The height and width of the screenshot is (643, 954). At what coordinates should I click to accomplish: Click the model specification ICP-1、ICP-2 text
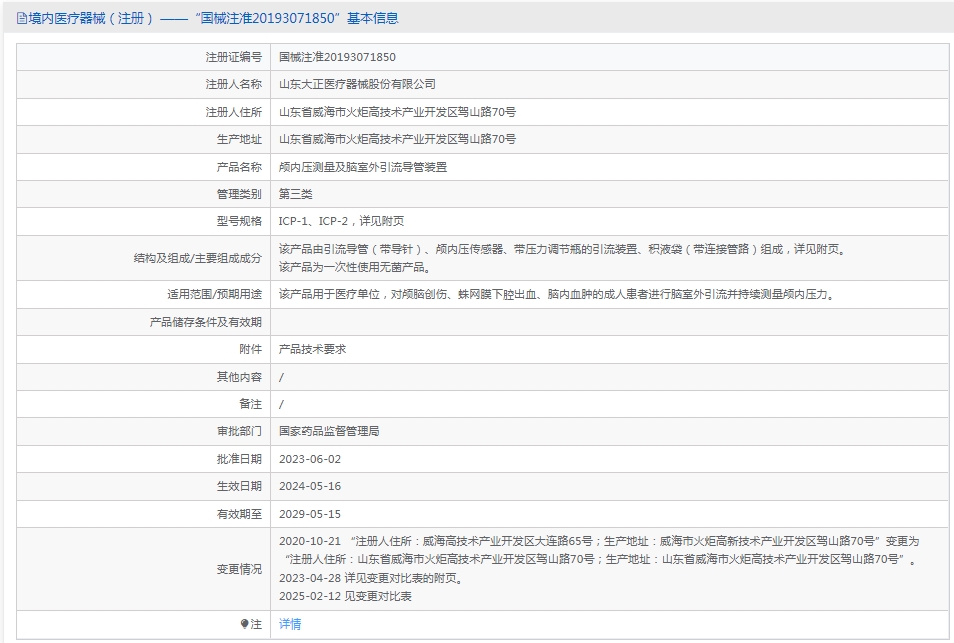[x=341, y=221]
